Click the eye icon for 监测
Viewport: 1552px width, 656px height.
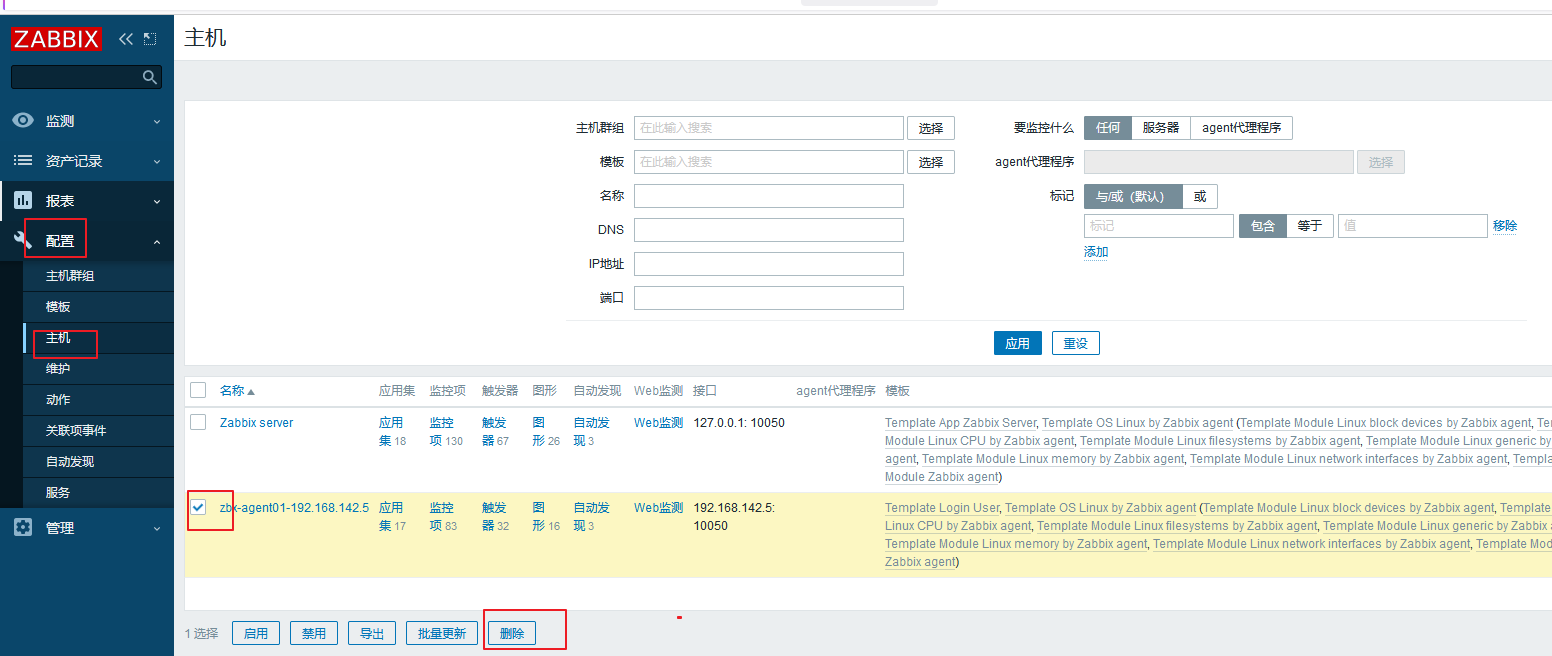tap(23, 121)
